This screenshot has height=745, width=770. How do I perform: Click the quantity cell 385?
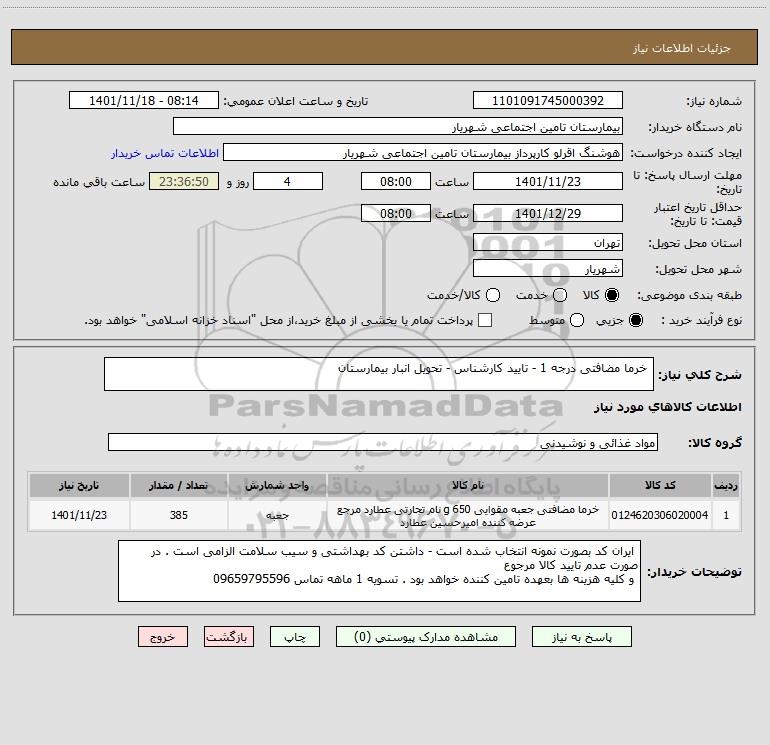click(179, 515)
